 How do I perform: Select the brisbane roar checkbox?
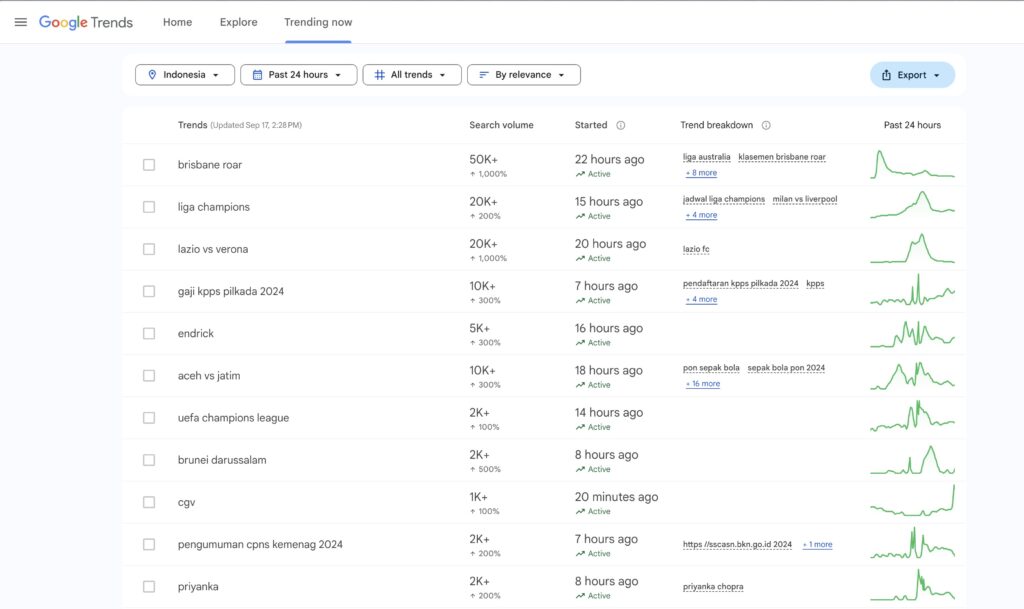tap(149, 164)
